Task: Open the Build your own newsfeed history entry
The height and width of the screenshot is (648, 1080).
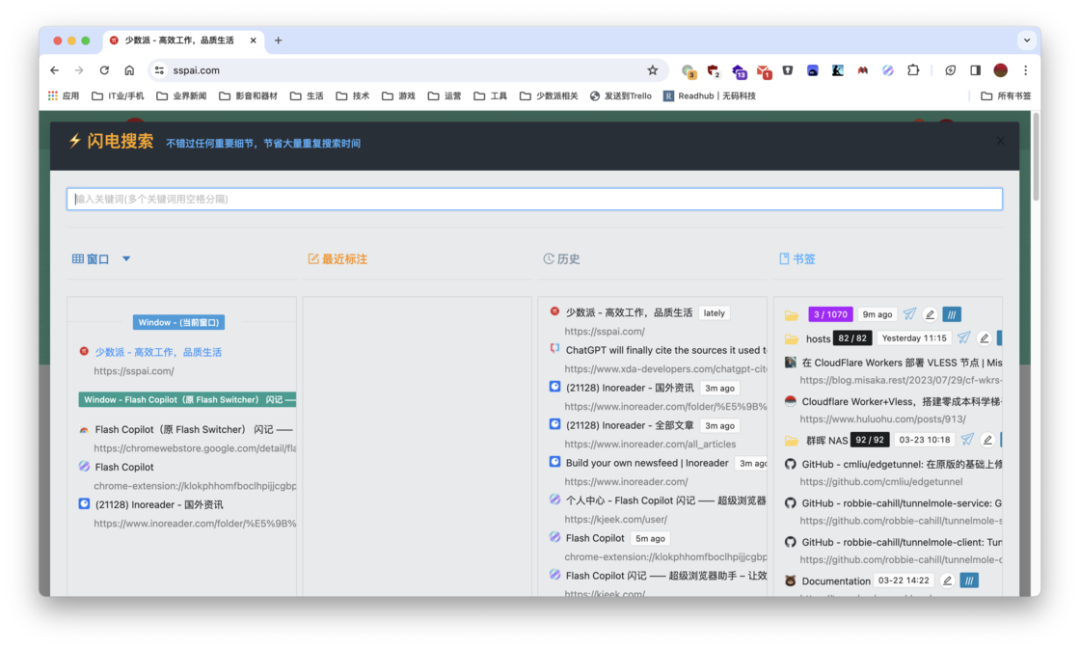Action: point(647,463)
